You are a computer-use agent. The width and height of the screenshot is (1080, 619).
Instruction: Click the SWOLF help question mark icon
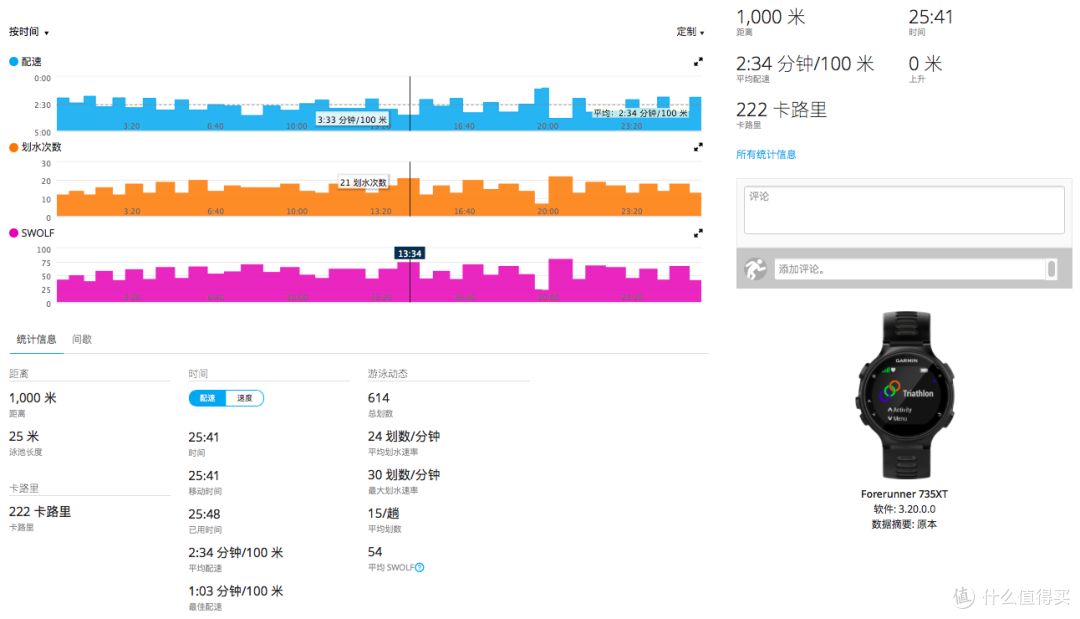click(x=419, y=567)
